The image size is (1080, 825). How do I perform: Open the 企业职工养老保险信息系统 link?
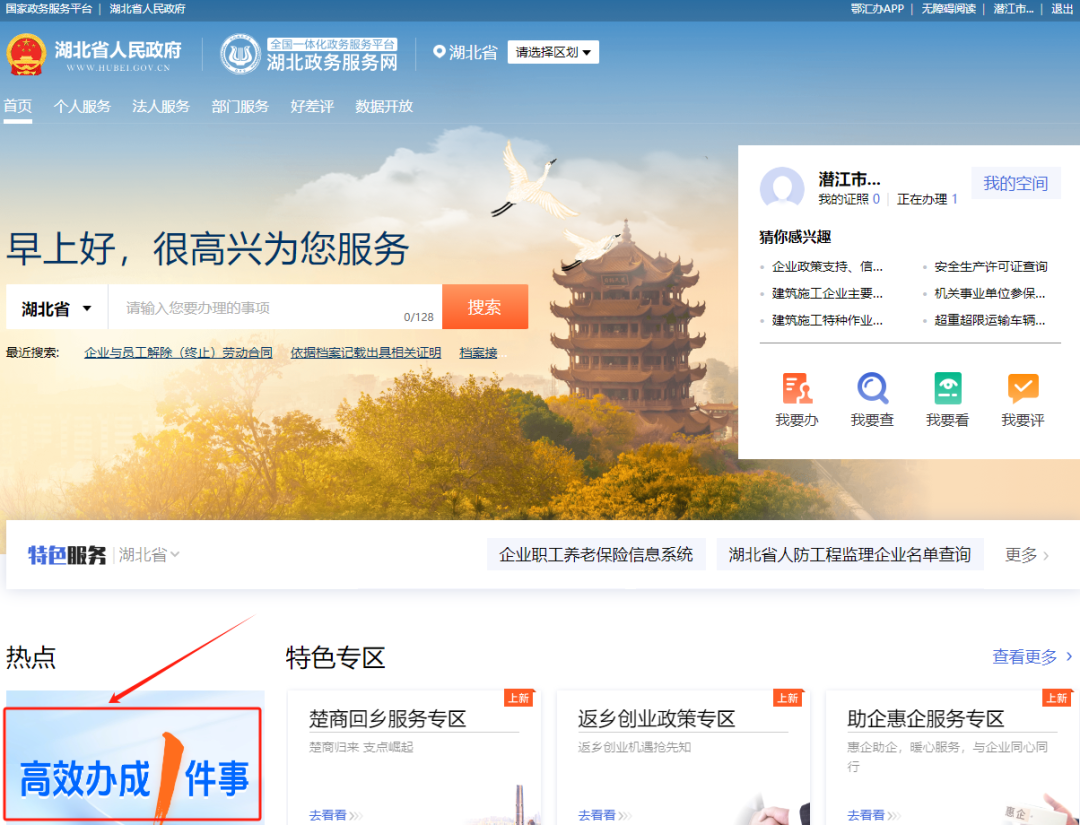[596, 554]
